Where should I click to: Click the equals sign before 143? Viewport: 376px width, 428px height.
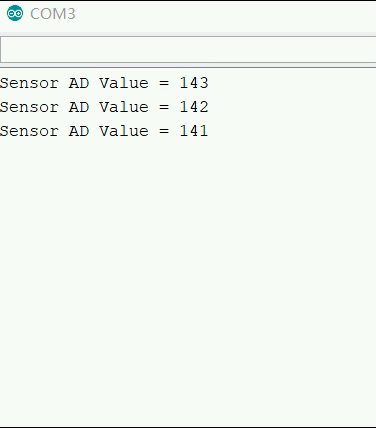click(164, 83)
